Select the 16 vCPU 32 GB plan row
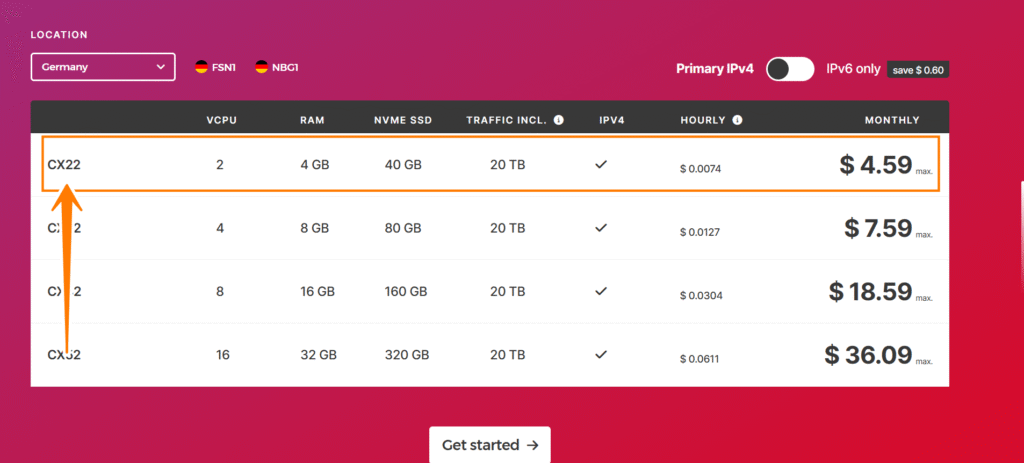This screenshot has width=1024, height=463. pyautogui.click(x=490, y=355)
